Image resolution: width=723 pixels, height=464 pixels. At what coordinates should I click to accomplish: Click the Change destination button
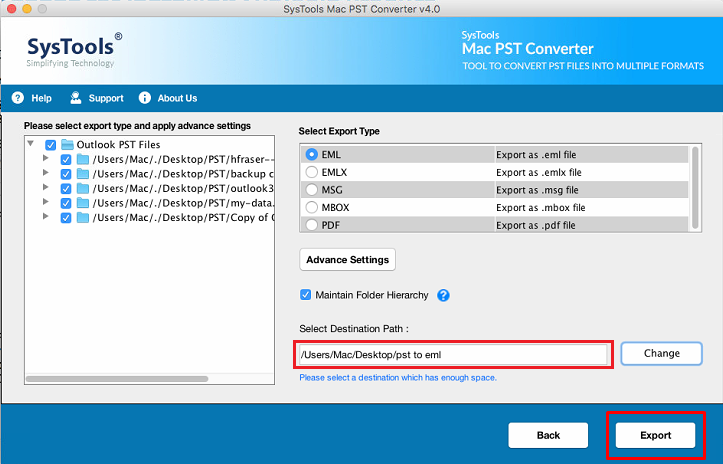662,353
